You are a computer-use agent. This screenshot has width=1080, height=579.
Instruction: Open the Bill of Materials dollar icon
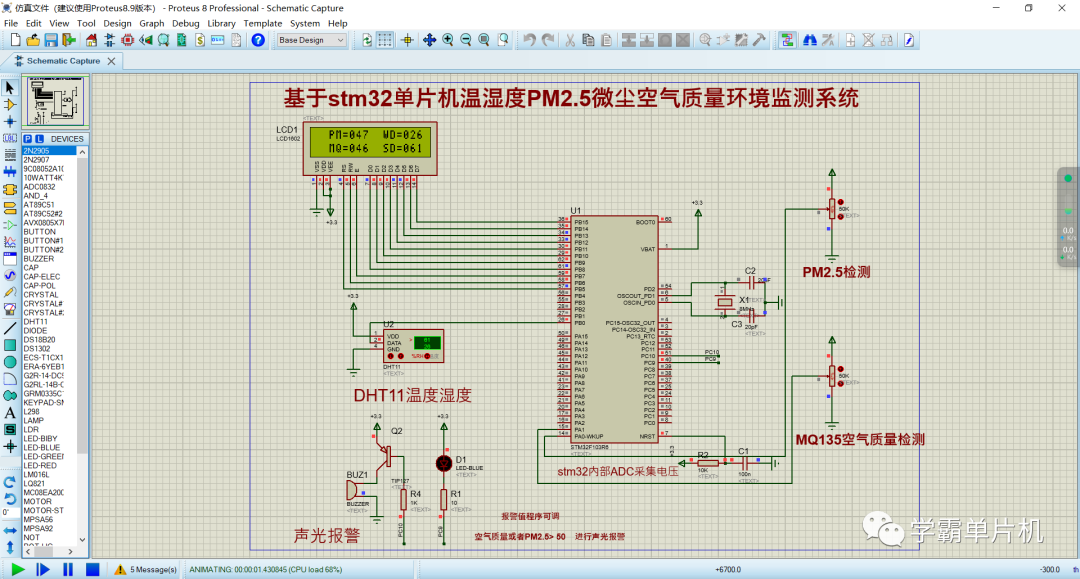(x=200, y=41)
